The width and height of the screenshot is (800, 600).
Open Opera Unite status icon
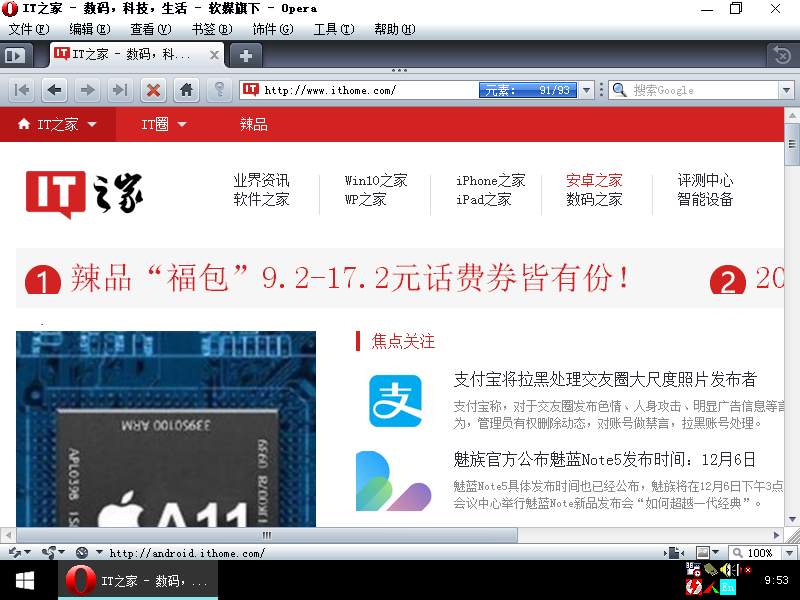click(x=49, y=553)
